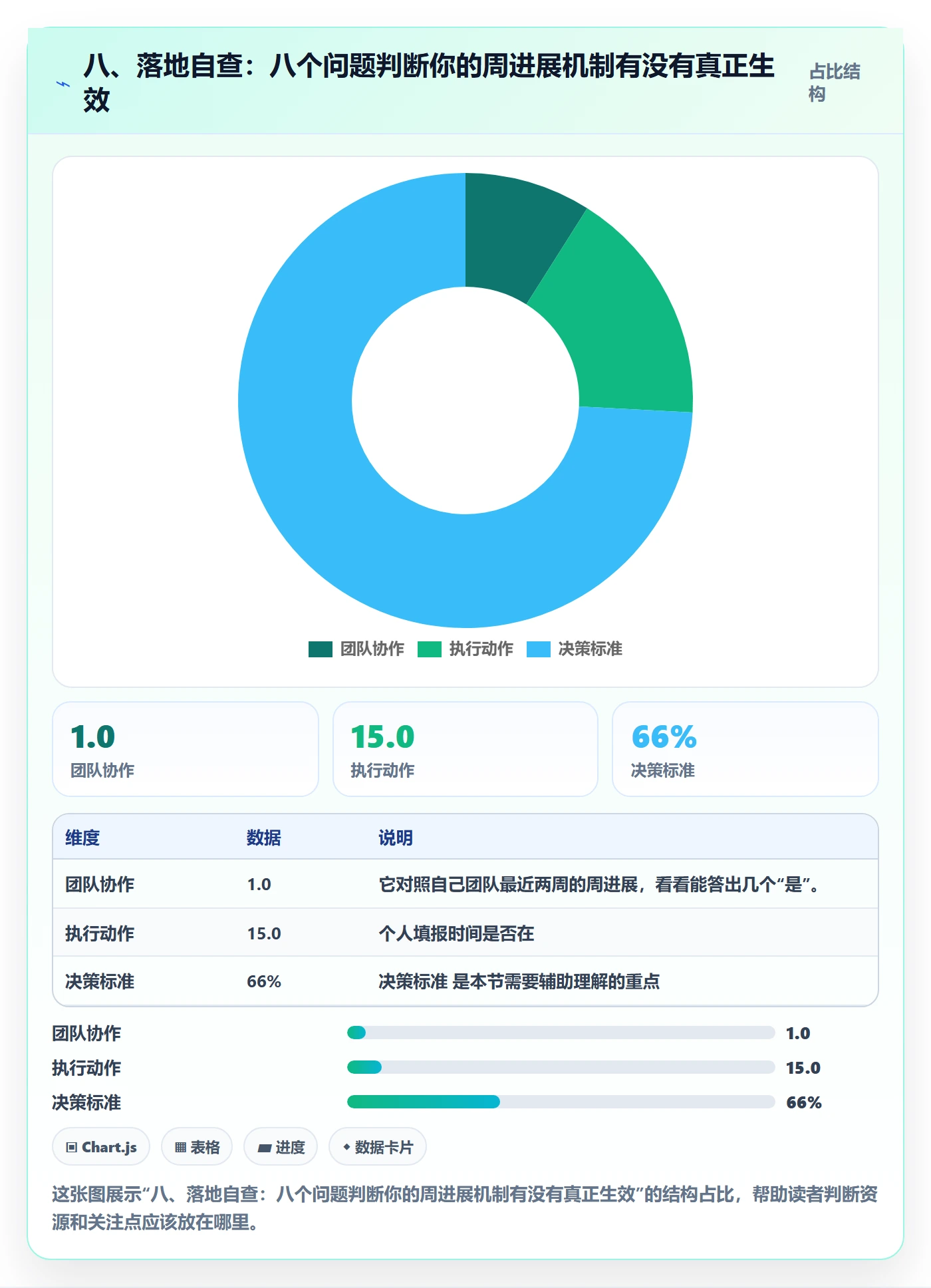Click the 维度 column header
The height and width of the screenshot is (1288, 931).
82,838
